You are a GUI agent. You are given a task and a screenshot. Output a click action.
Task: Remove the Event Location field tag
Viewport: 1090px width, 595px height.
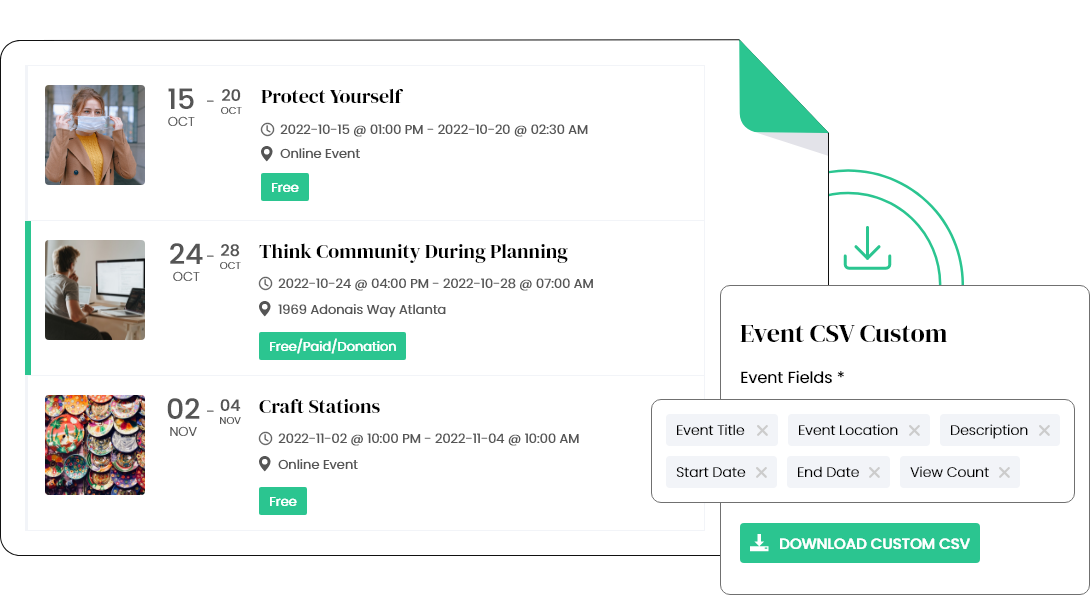[x=914, y=431]
